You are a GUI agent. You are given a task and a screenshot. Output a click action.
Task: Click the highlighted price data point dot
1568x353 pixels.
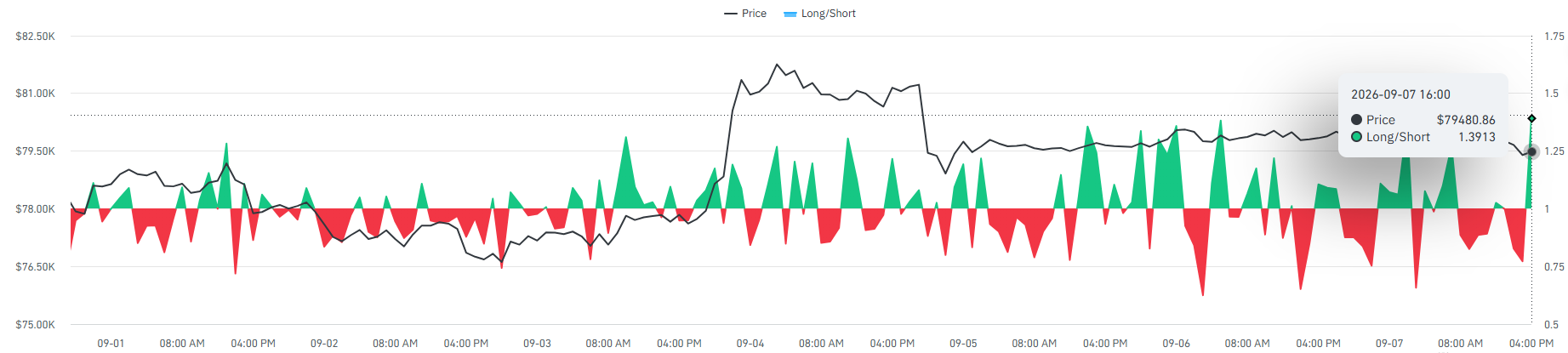[x=1531, y=151]
